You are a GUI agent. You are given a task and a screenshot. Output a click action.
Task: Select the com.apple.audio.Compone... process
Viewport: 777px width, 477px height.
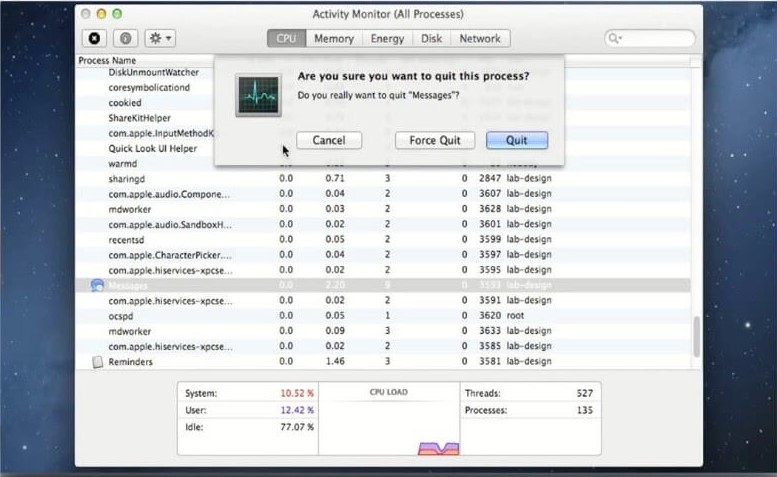pos(169,194)
